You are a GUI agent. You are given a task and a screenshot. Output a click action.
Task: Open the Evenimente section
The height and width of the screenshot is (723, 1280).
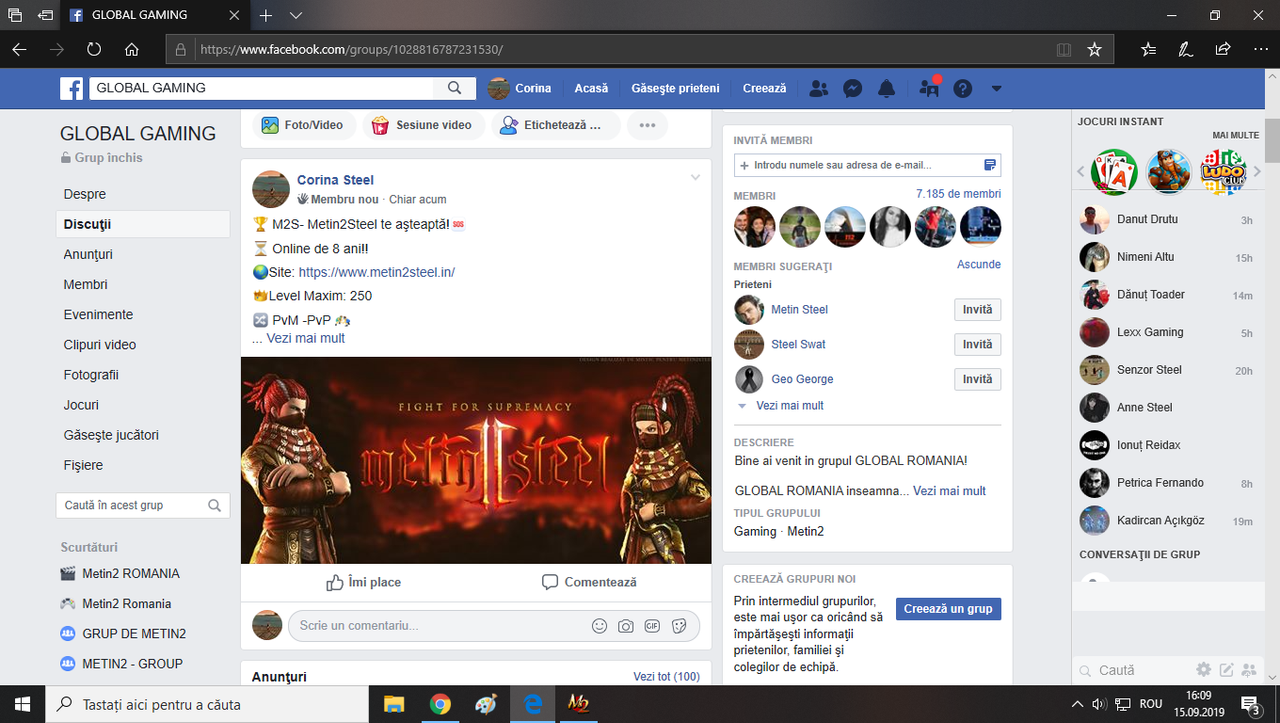coord(98,314)
